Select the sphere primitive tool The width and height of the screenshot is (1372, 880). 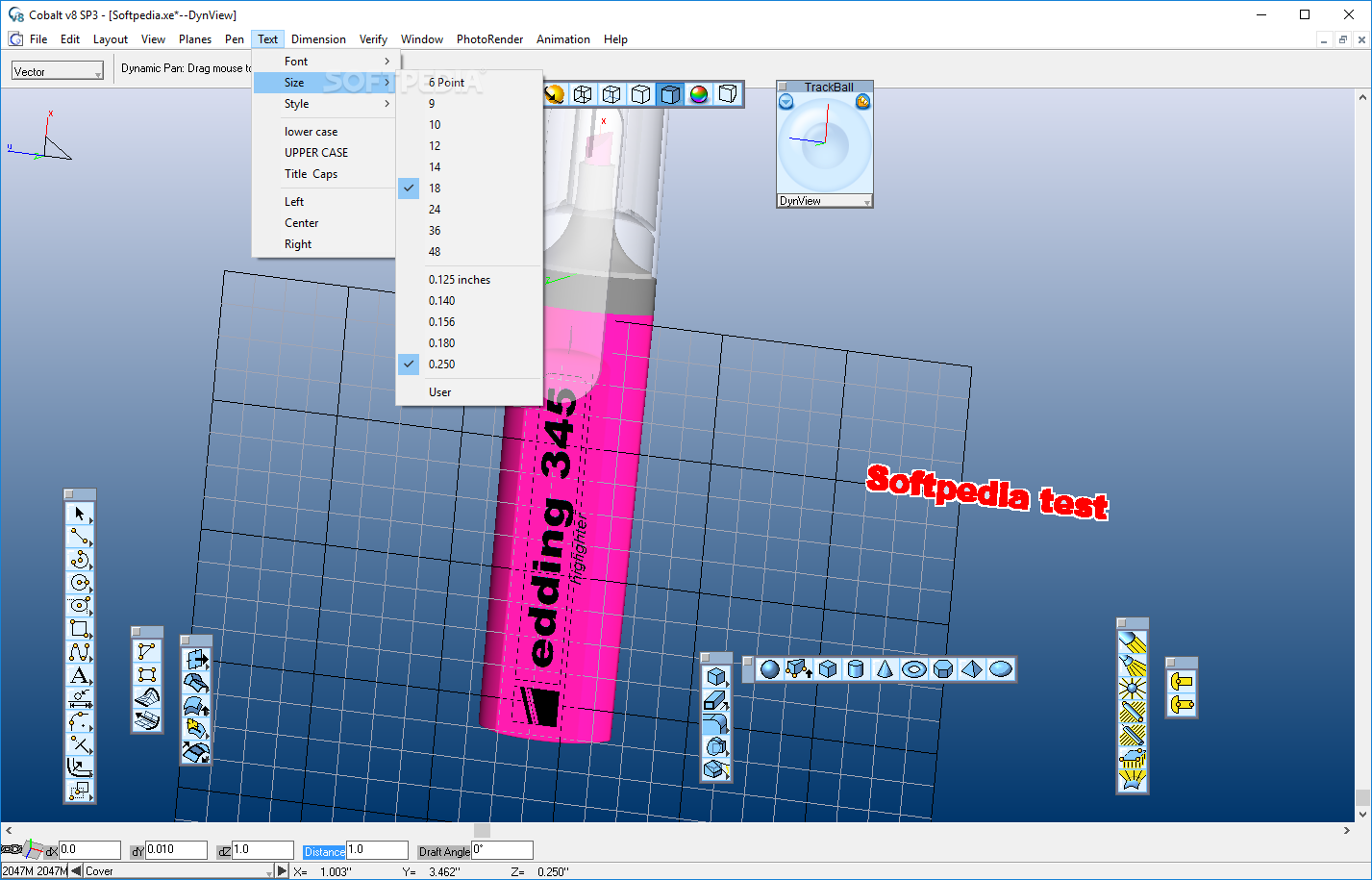(x=769, y=669)
